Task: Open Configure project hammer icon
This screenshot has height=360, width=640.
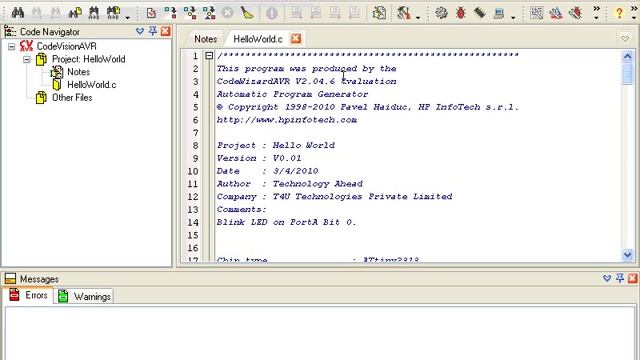Action: (403, 13)
